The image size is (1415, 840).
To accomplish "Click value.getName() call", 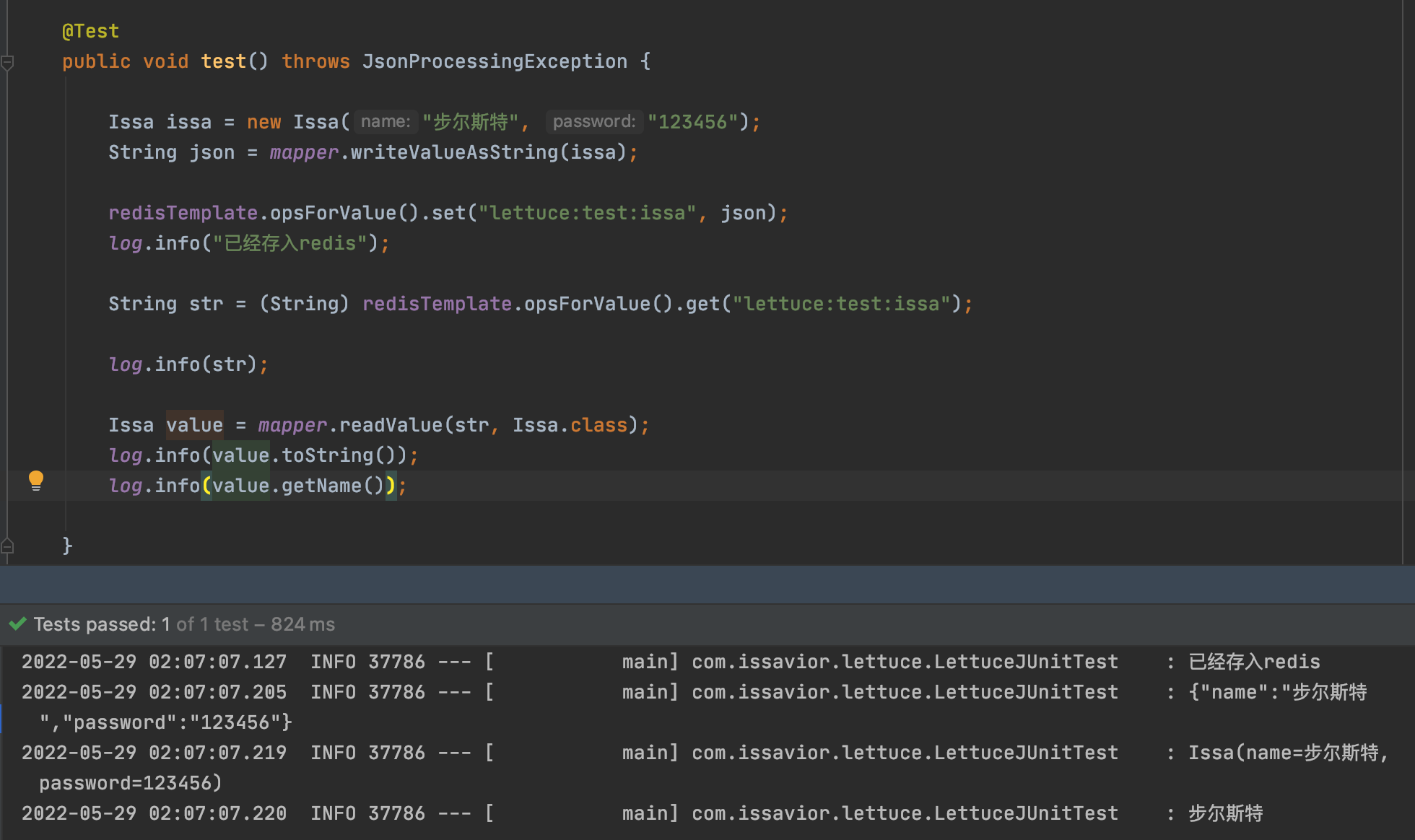I will 298,486.
